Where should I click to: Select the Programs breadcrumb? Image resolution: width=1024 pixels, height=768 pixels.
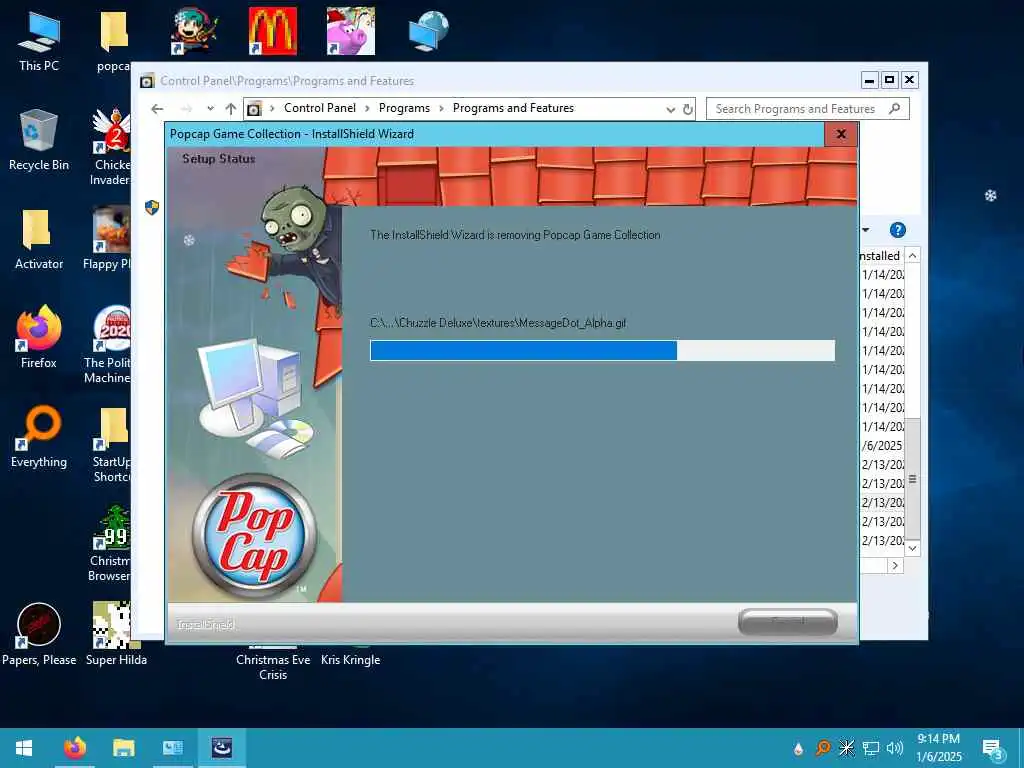404,108
